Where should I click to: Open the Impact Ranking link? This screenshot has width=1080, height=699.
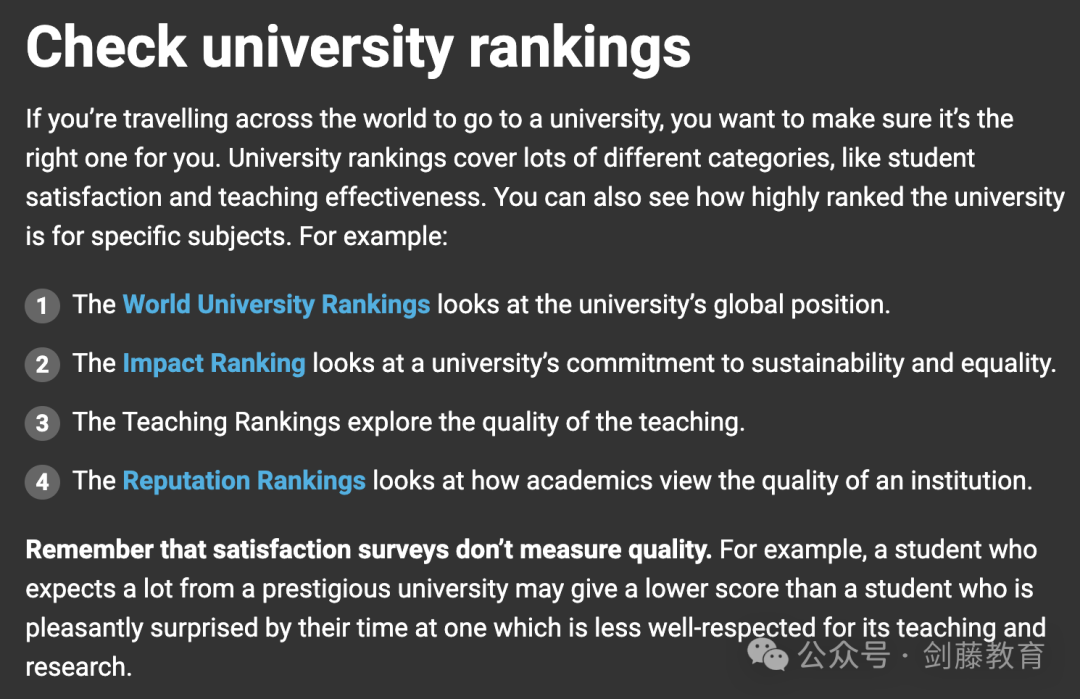(213, 363)
